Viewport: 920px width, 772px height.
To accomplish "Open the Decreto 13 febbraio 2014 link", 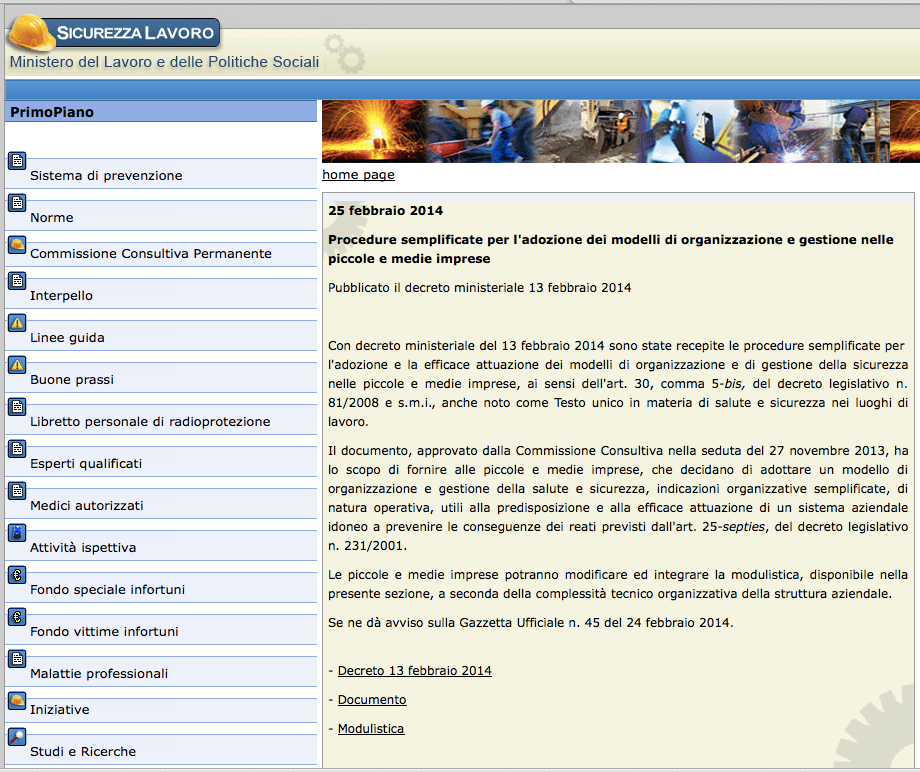I will pos(414,670).
